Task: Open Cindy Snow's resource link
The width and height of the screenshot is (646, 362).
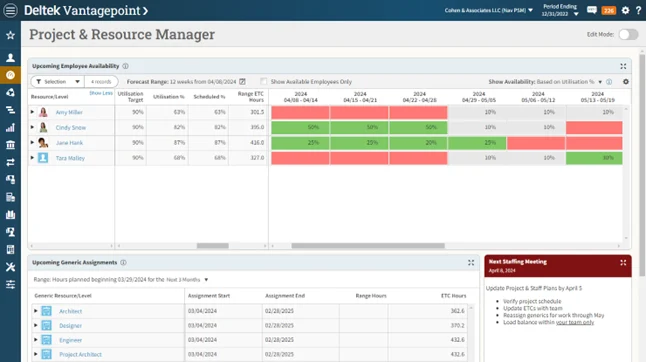Action: 71,128
